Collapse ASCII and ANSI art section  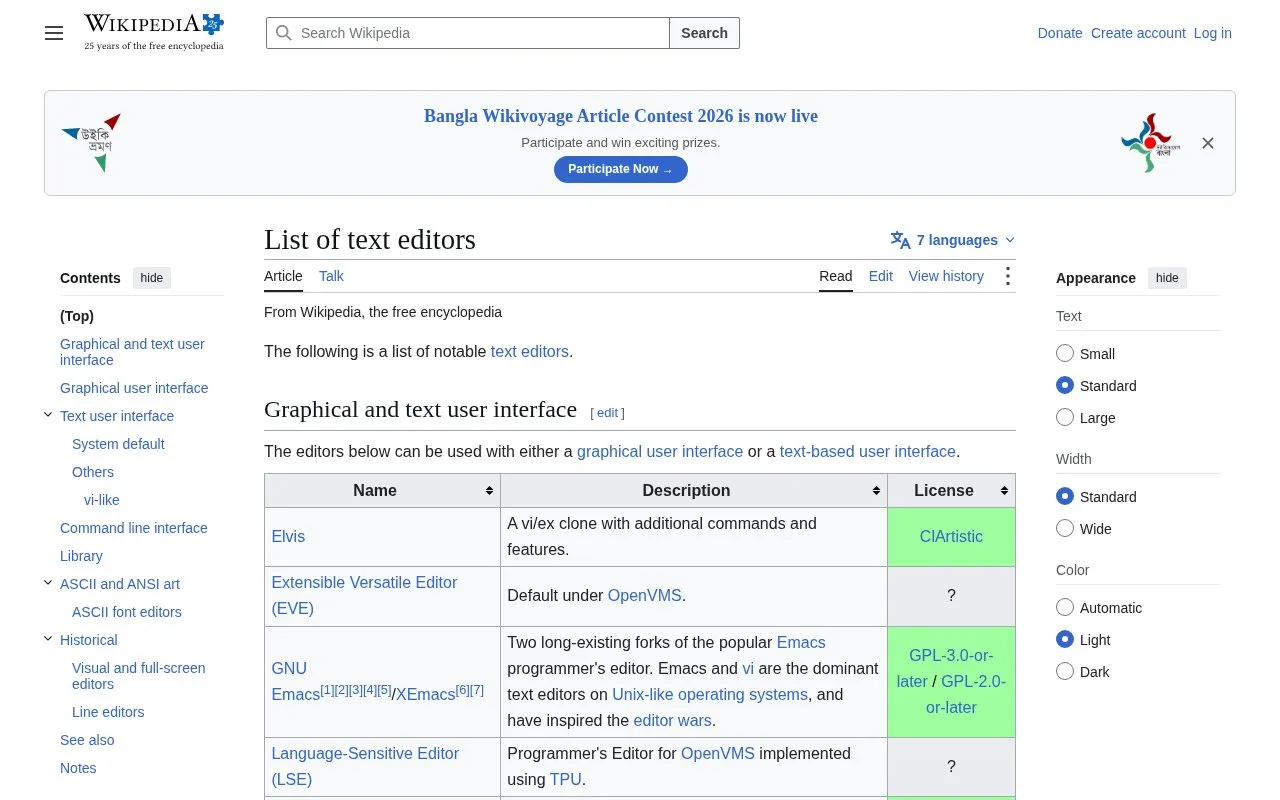click(x=48, y=583)
